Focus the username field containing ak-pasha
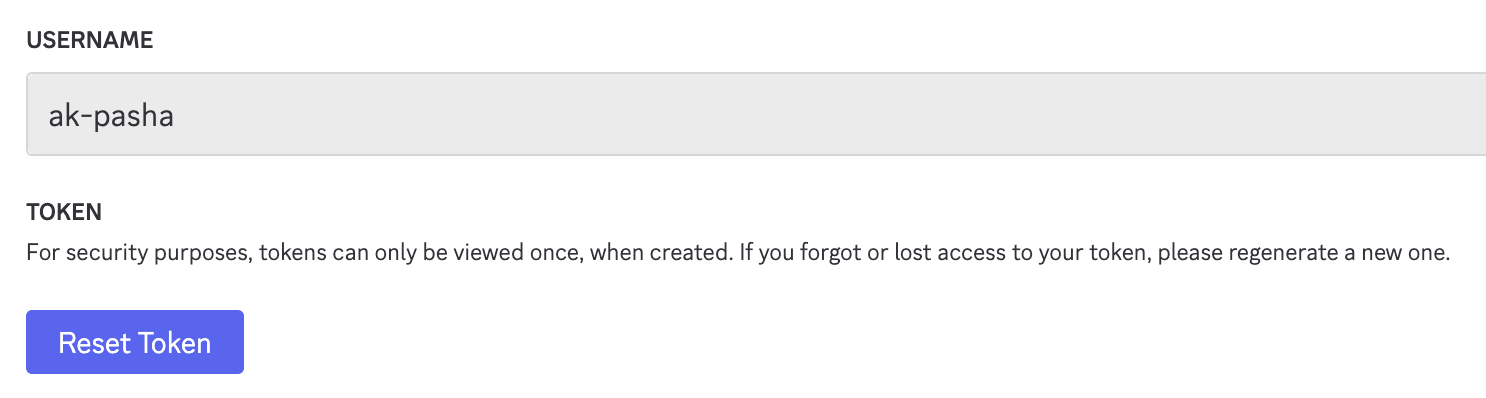Screen dimensions: 1486x398 (x=756, y=114)
